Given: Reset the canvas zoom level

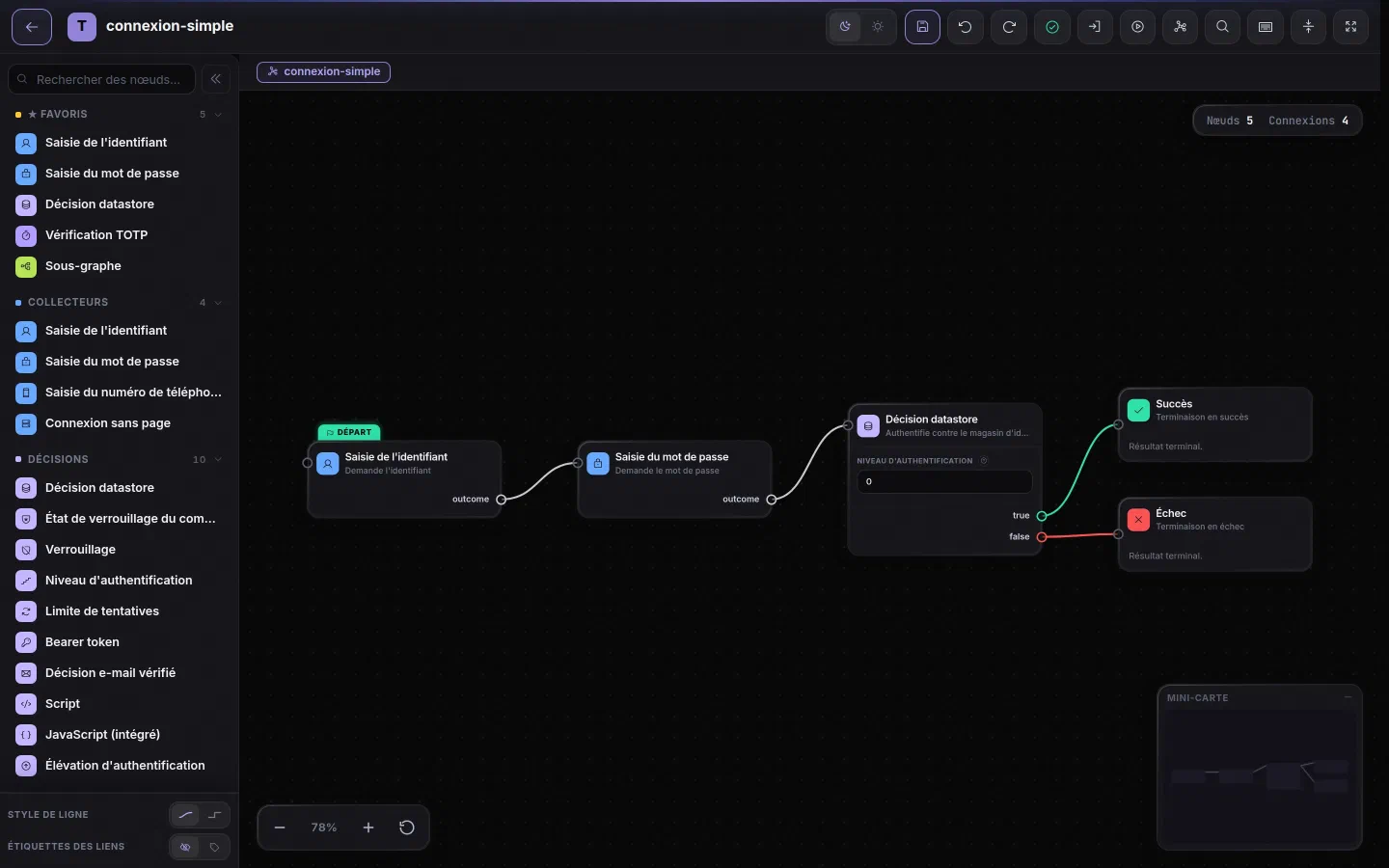Looking at the screenshot, I should coord(407,827).
